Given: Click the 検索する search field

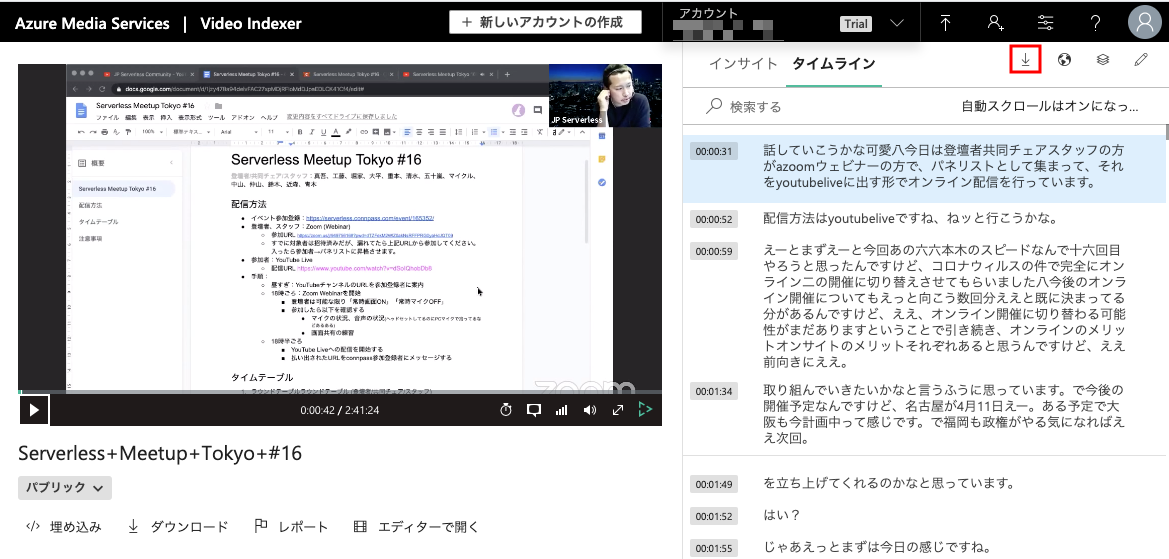Looking at the screenshot, I should pyautogui.click(x=820, y=107).
